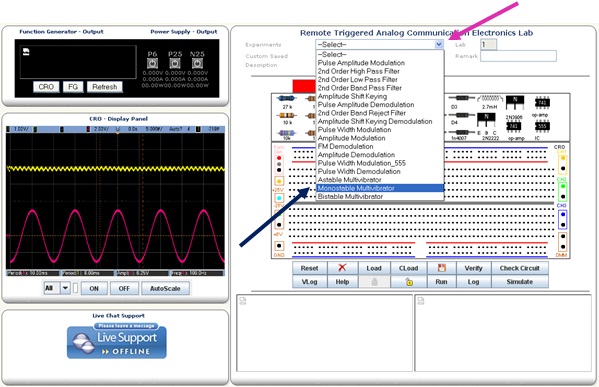This screenshot has width=599, height=387.
Task: Toggle the P6 power supply button
Action: click(x=152, y=63)
